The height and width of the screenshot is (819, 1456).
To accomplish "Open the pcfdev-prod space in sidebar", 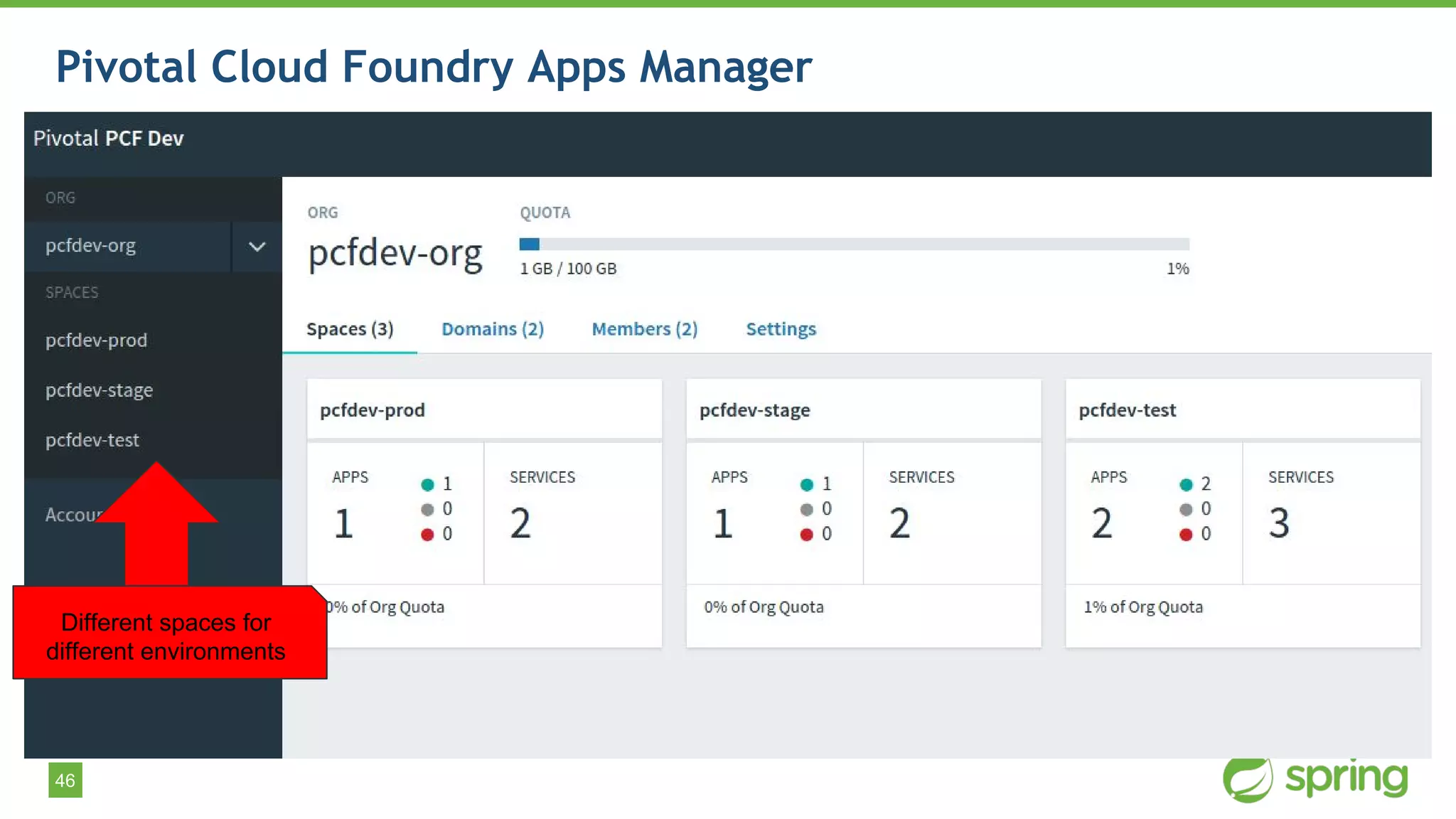I will pyautogui.click(x=96, y=341).
